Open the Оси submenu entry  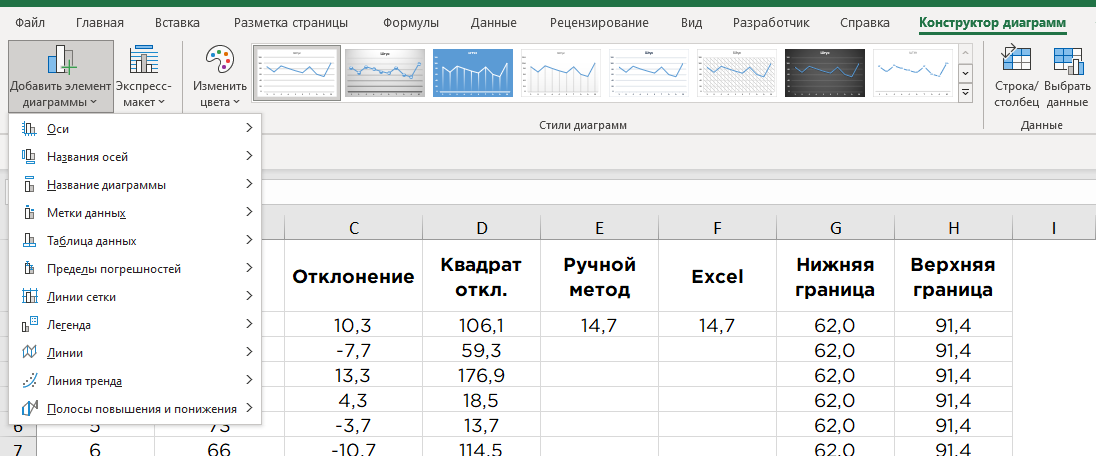click(x=135, y=129)
